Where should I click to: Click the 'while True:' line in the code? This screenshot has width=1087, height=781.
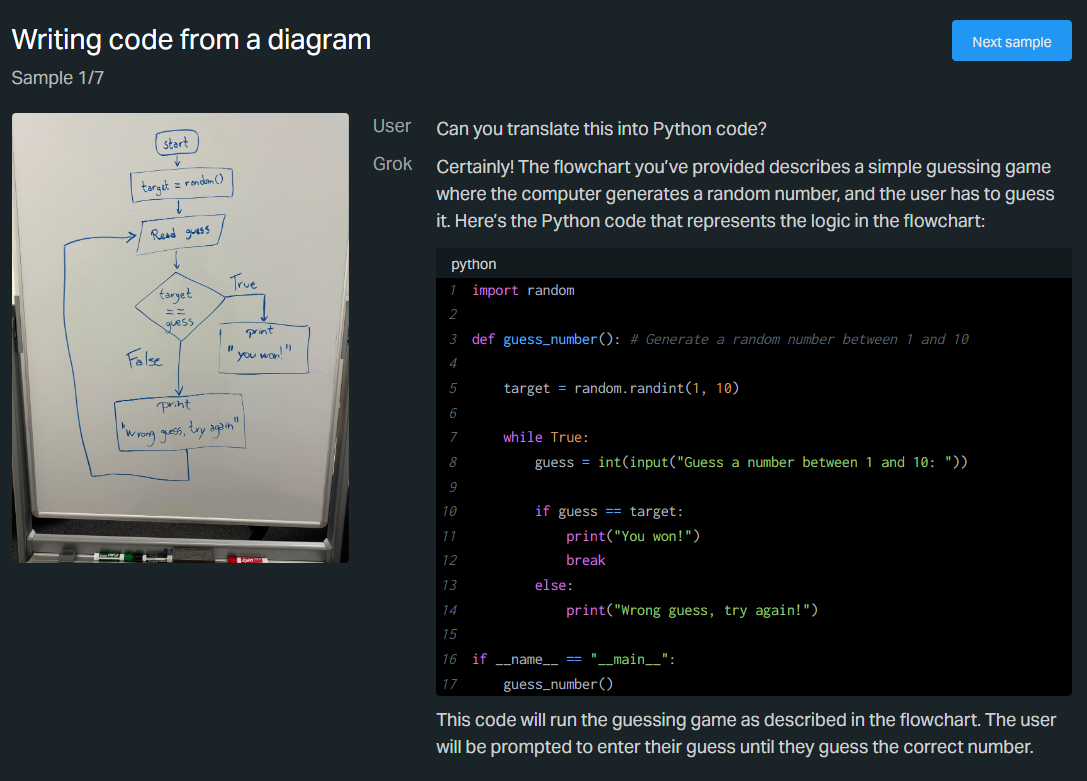[546, 437]
